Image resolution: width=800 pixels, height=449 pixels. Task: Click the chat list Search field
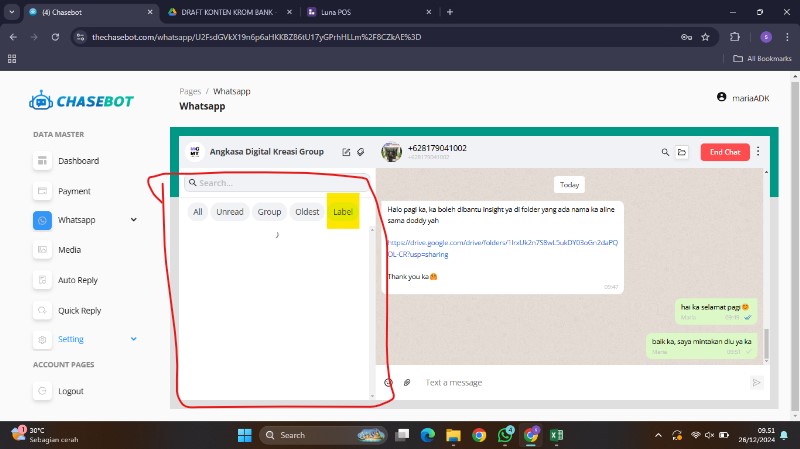[277, 183]
